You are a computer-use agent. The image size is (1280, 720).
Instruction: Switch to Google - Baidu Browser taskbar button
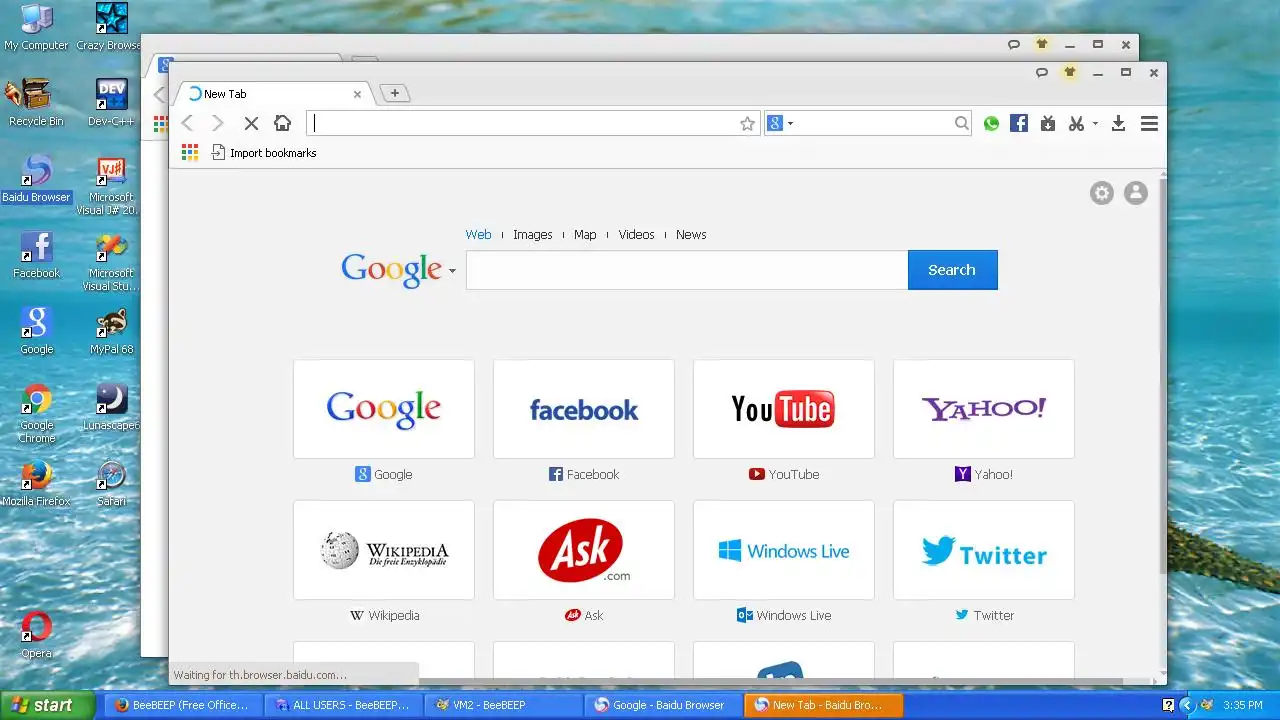click(662, 705)
